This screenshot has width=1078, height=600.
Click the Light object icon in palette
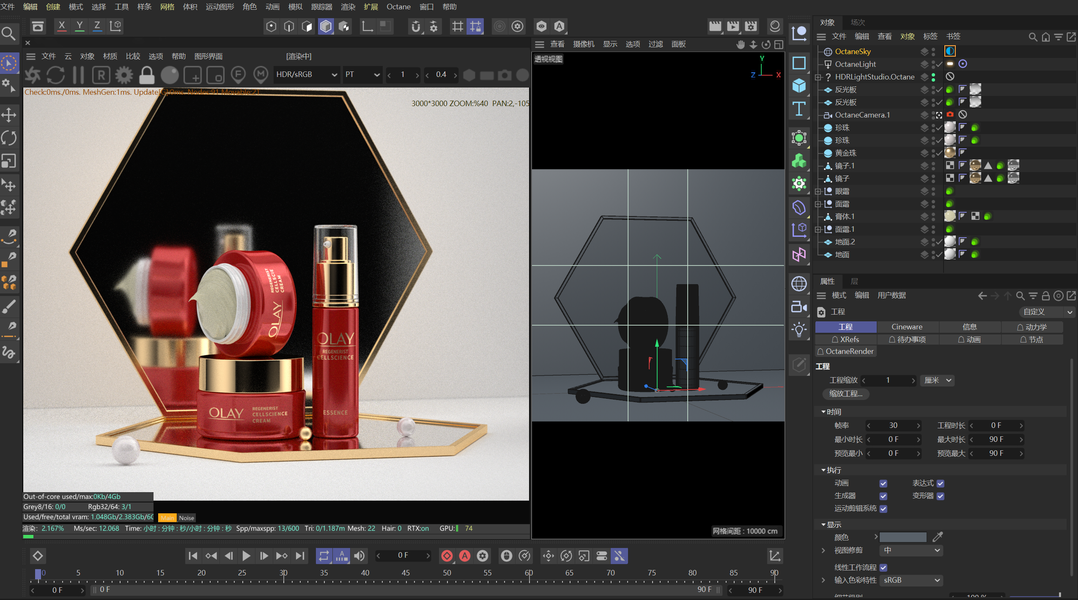coord(799,329)
